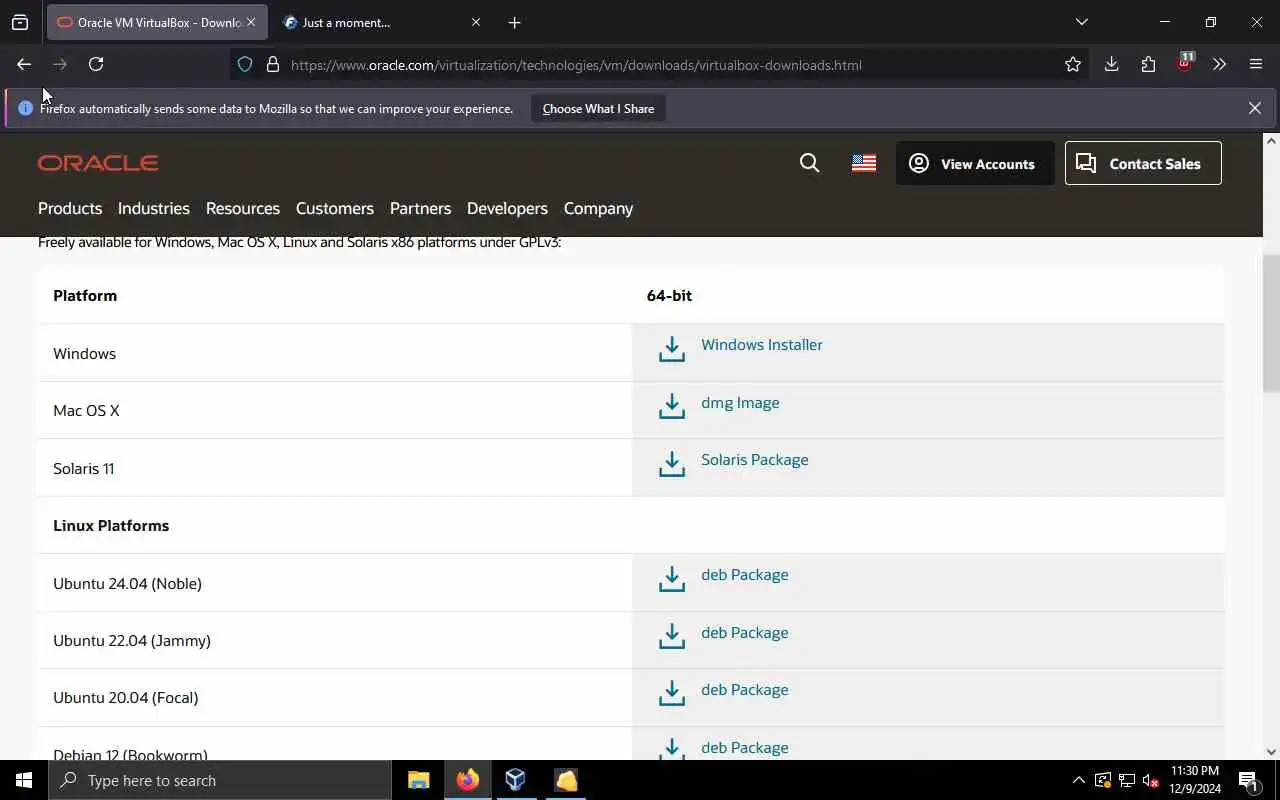Show hidden system tray icons
Screen dimensions: 1280x800
(1078, 780)
